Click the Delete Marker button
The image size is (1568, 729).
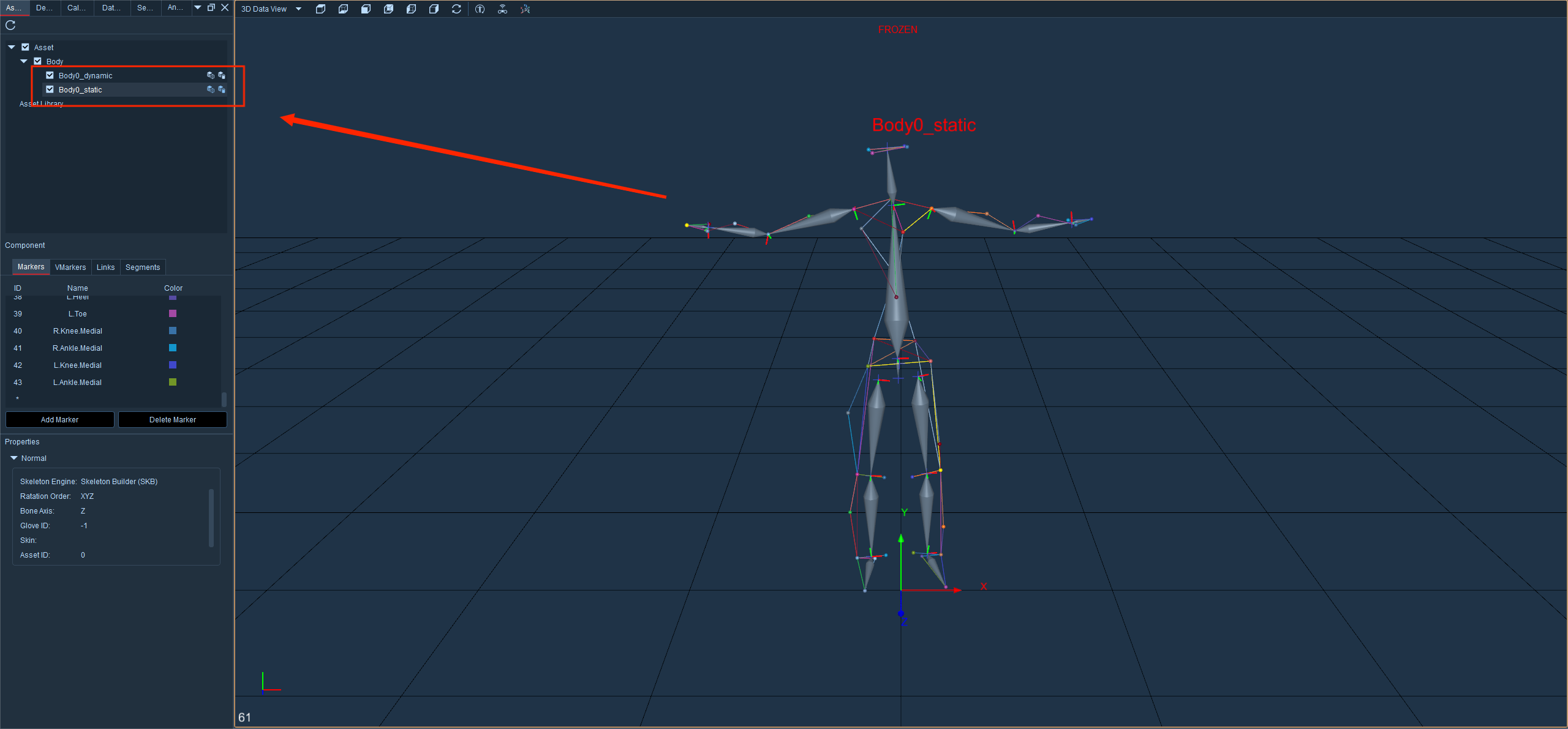pos(173,420)
